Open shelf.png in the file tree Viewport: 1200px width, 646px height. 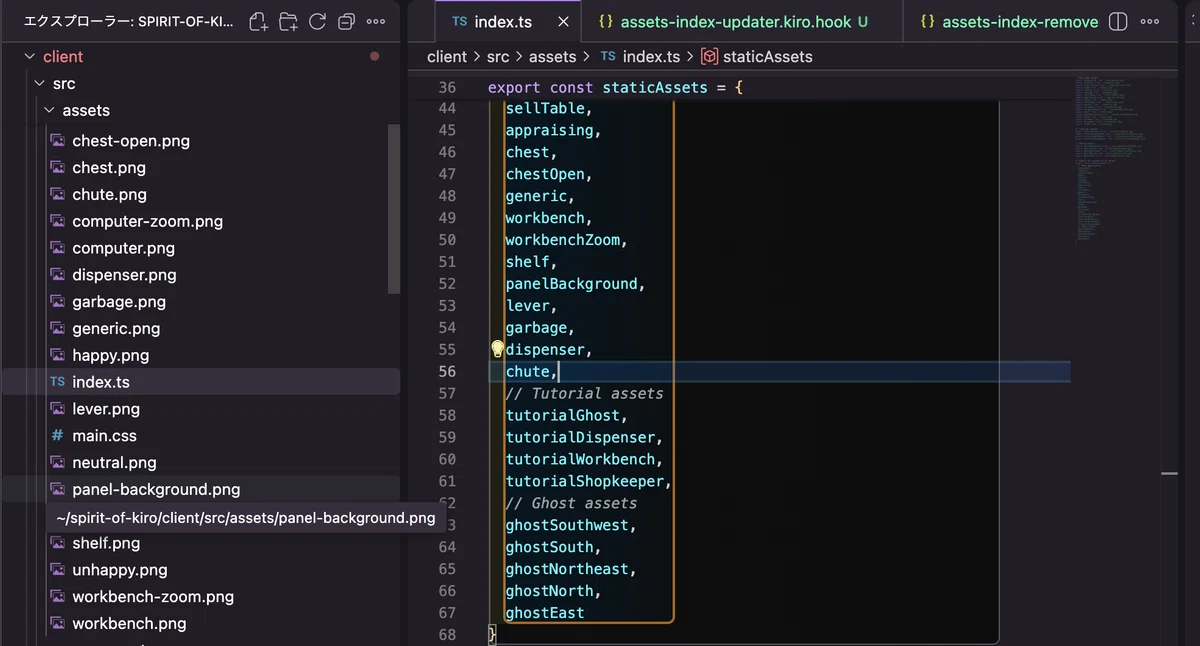[x=106, y=544]
